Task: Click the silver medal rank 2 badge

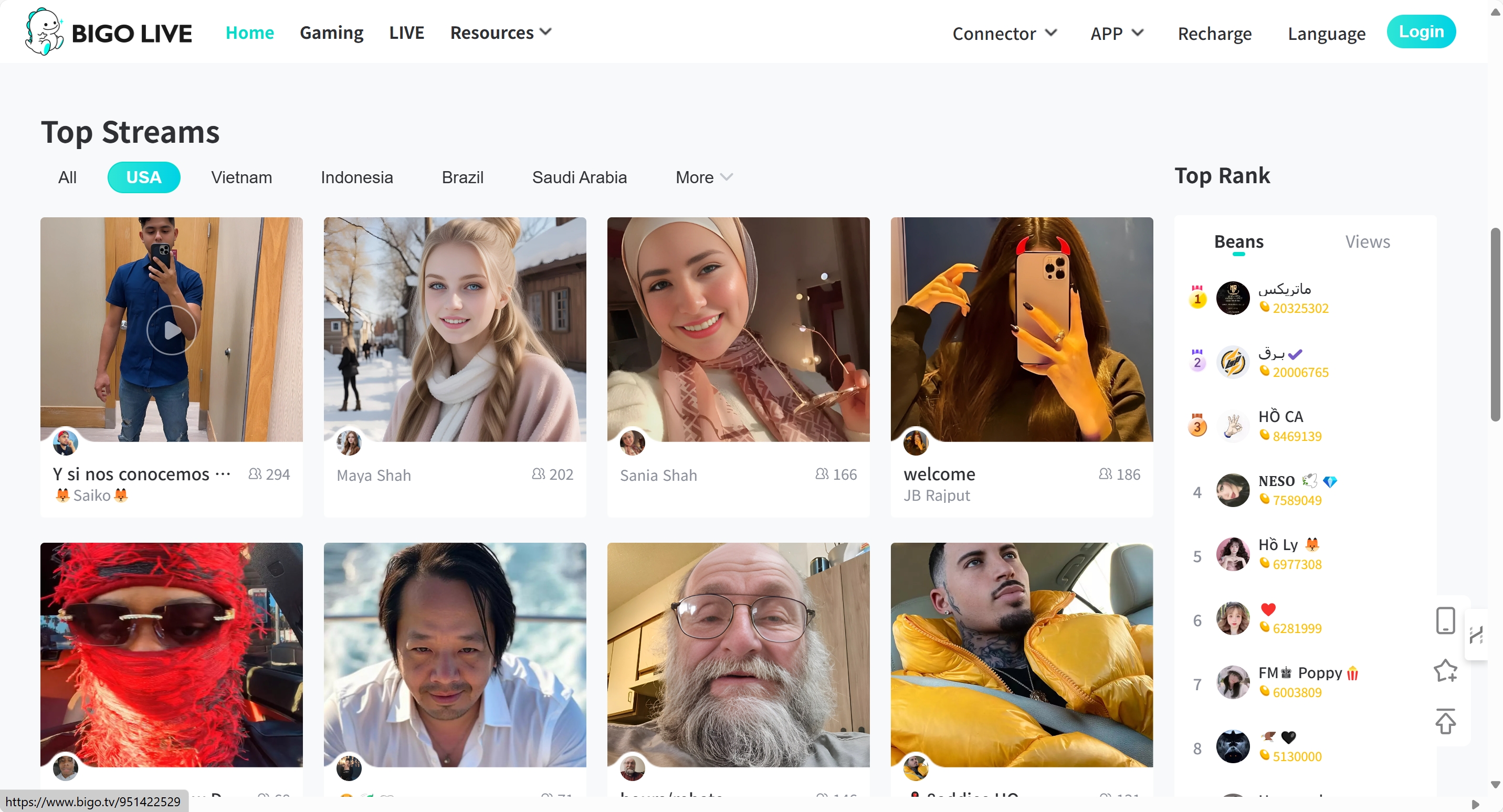Action: (x=1197, y=361)
